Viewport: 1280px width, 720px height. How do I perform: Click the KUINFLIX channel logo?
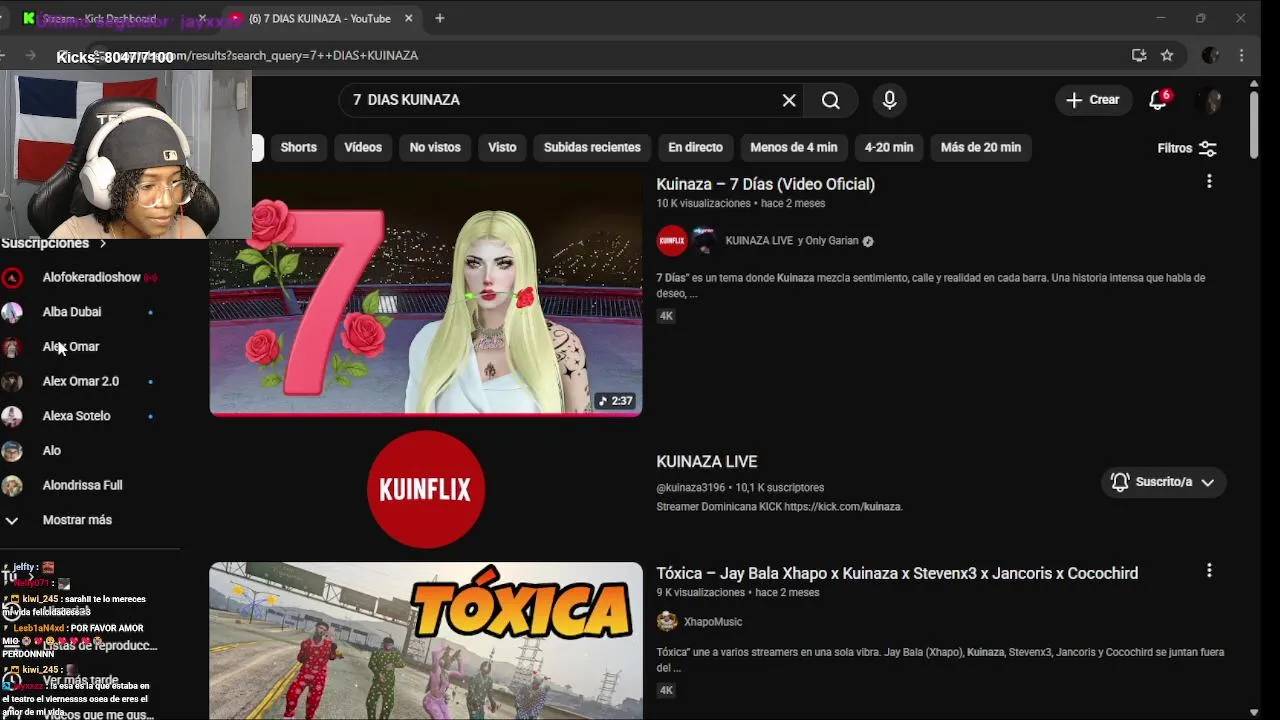pyautogui.click(x=426, y=489)
